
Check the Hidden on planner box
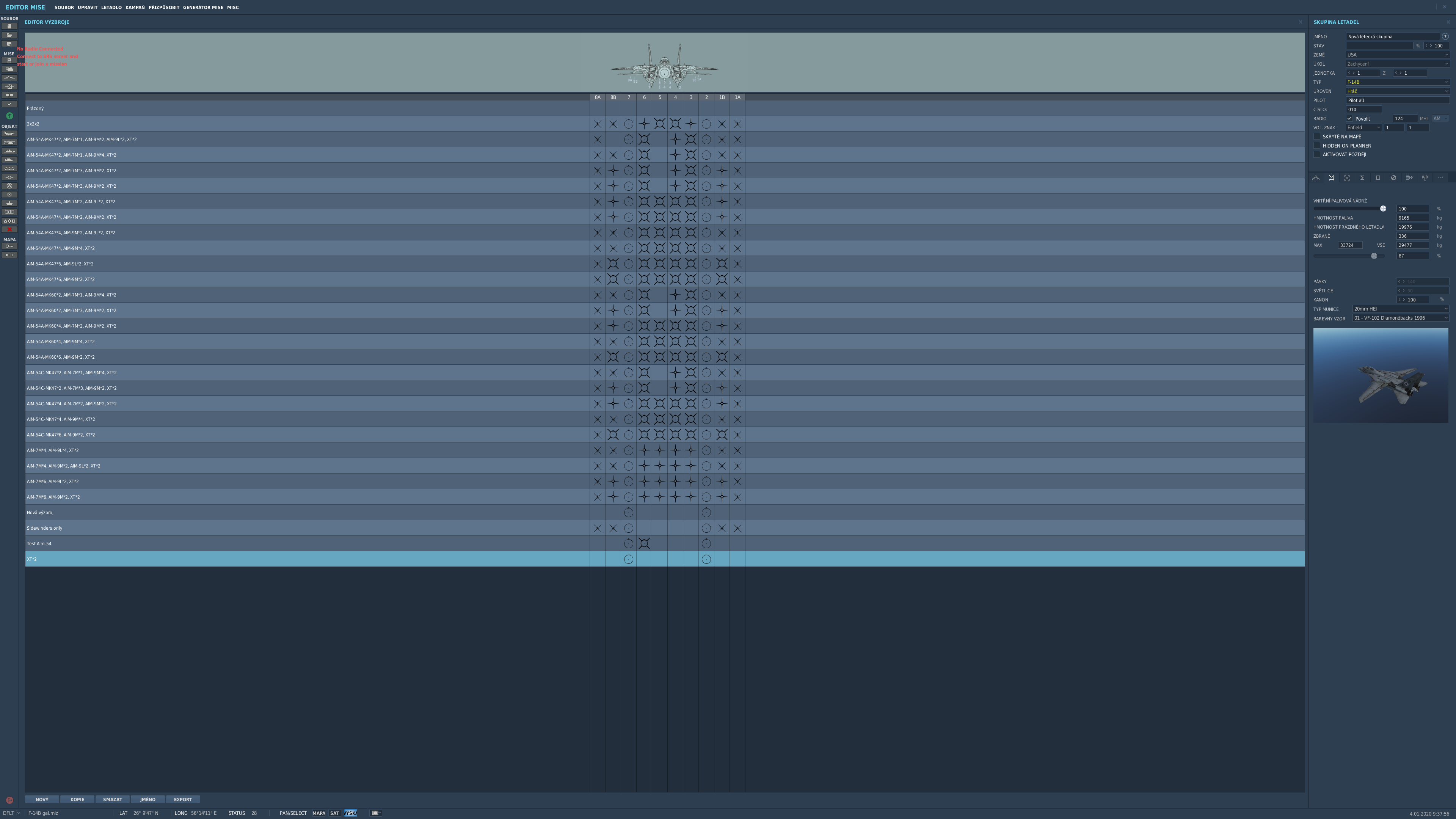click(x=1316, y=146)
